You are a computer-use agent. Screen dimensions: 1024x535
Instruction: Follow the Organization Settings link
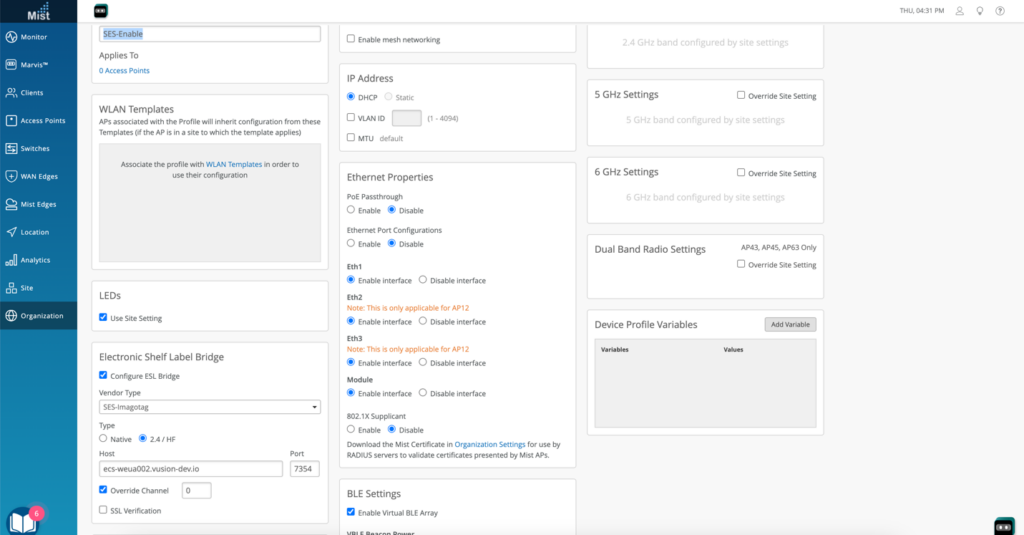point(490,444)
